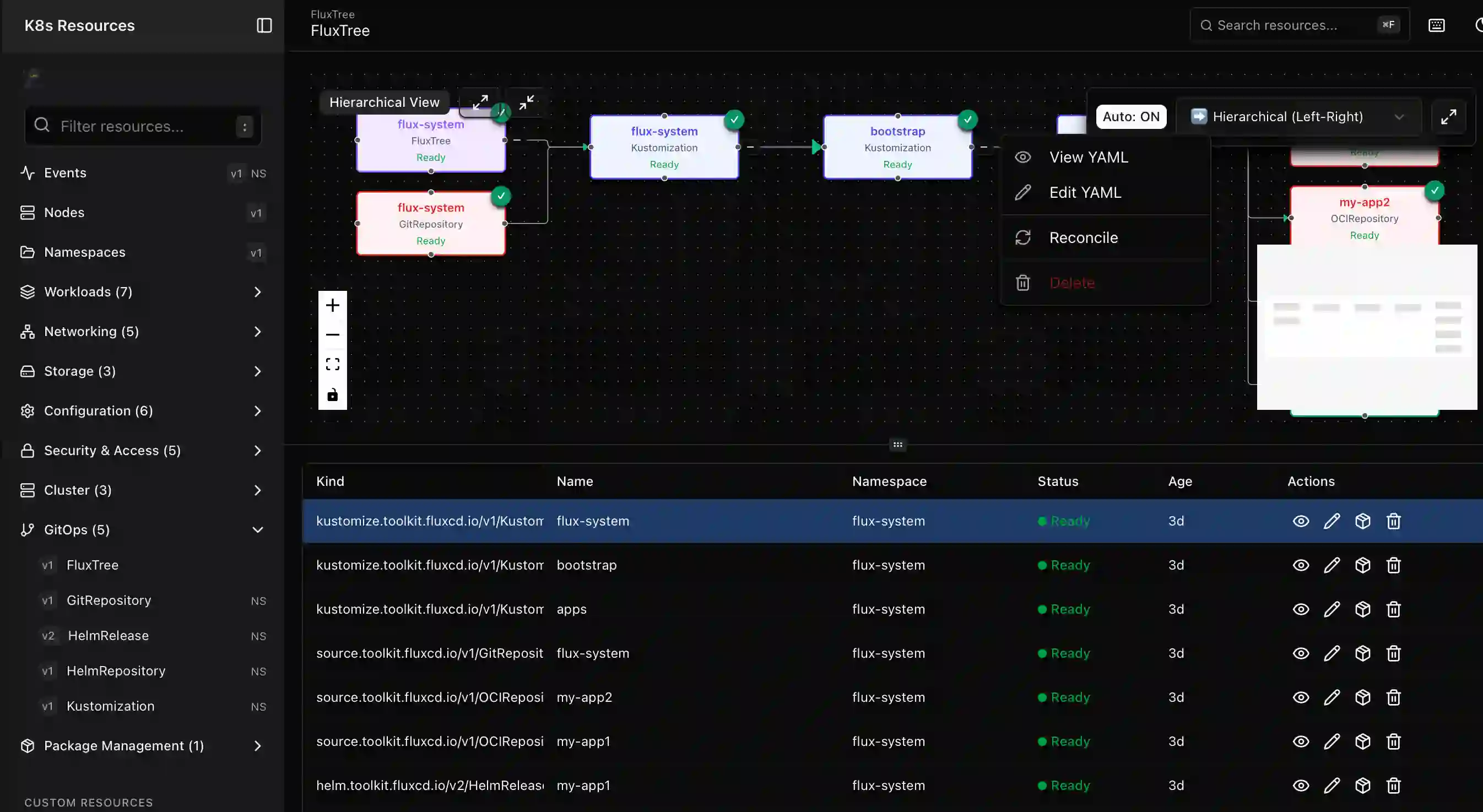Image resolution: width=1483 pixels, height=812 pixels.
Task: Choose Reconcile in the context menu
Action: (x=1084, y=237)
